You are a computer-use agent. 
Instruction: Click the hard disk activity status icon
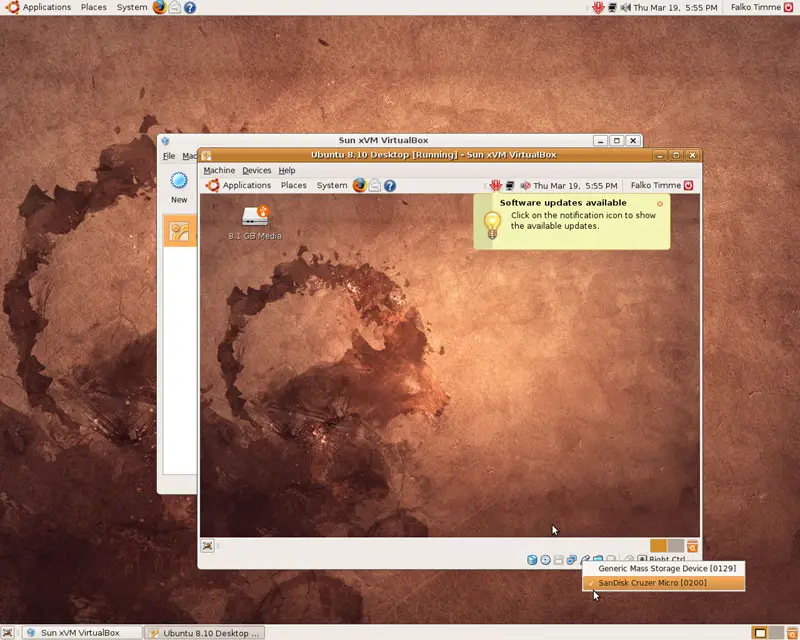(532, 560)
